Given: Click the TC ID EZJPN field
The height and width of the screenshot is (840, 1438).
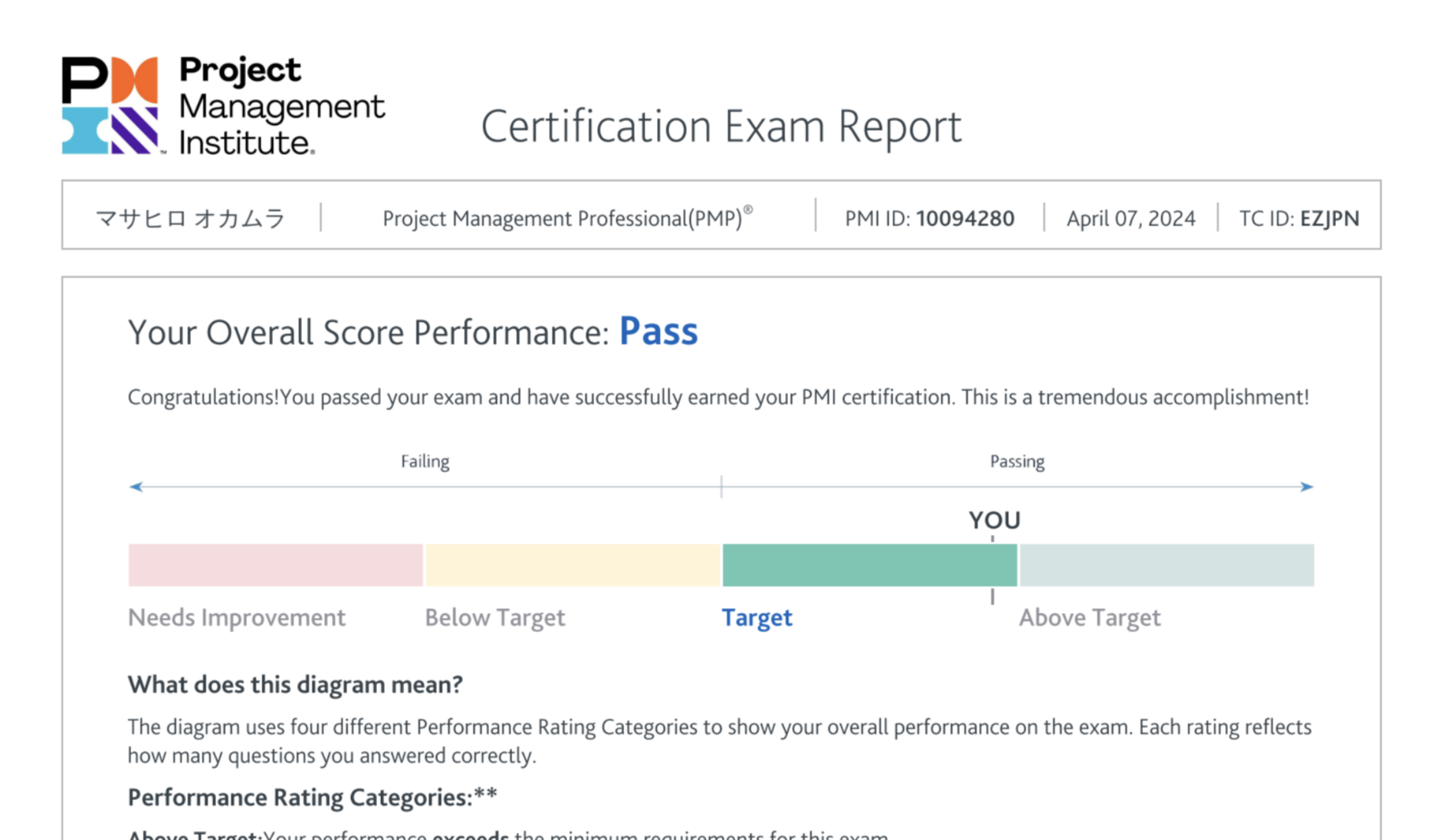Looking at the screenshot, I should [1299, 218].
